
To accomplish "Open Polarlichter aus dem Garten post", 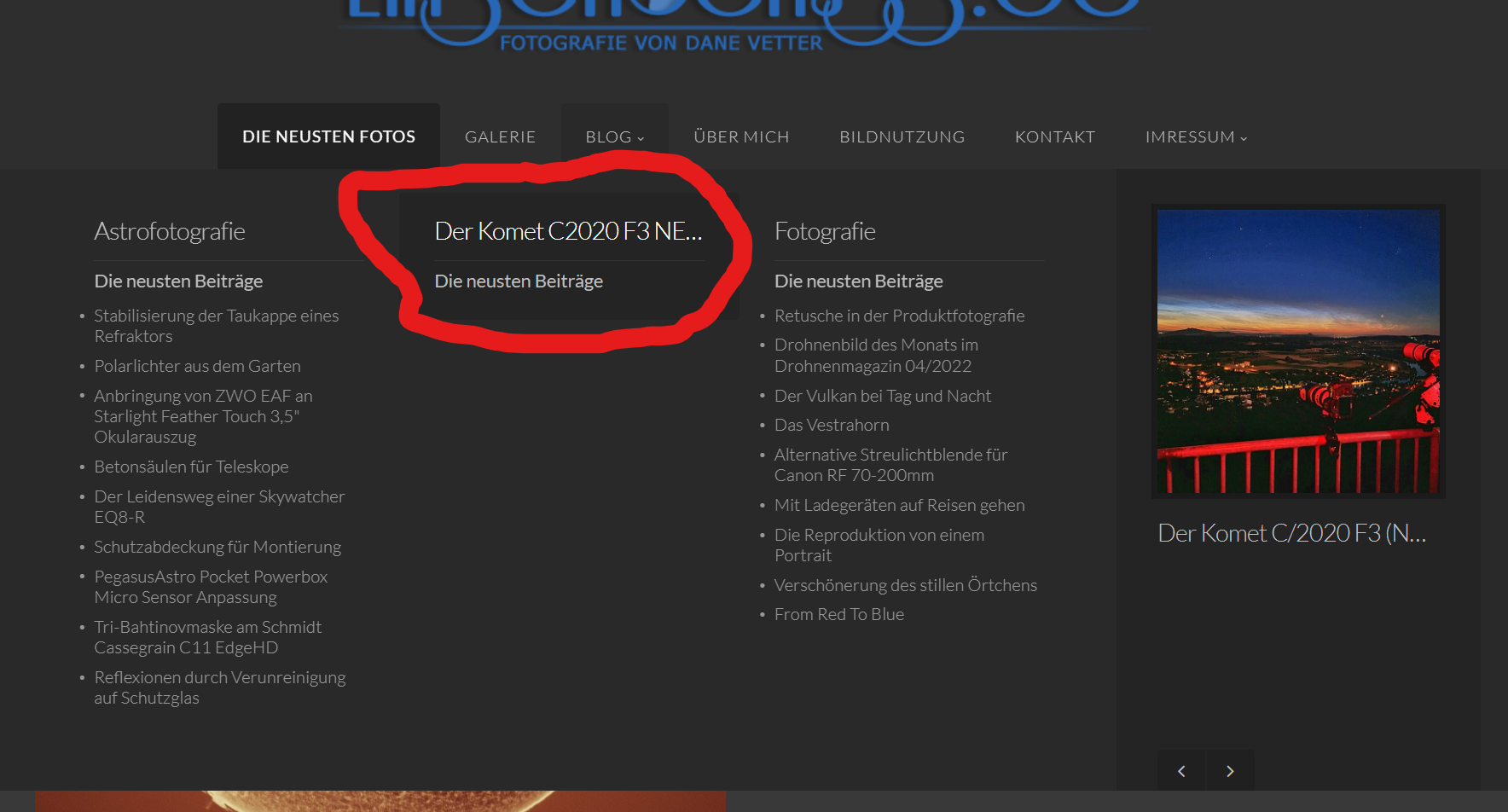I will 197,366.
